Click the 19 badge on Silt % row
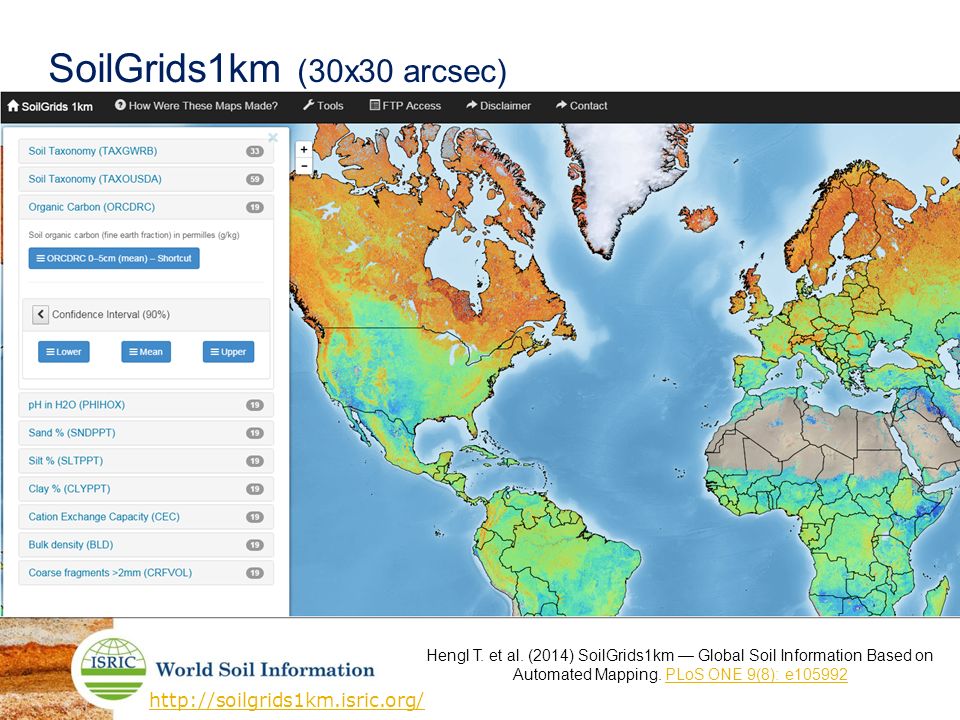Screen dimensions: 960x720 pos(255,461)
